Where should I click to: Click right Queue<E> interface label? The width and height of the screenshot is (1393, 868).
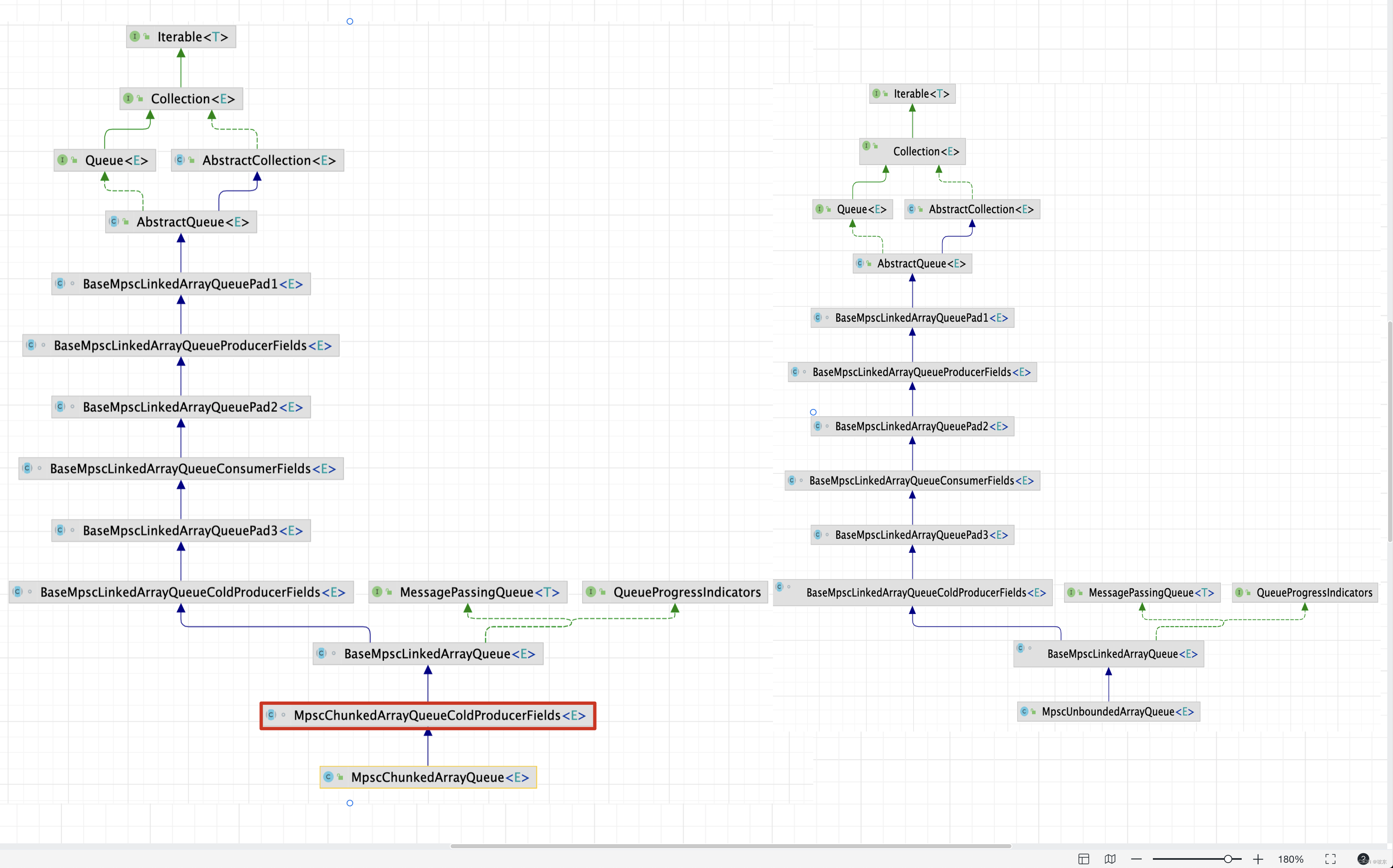point(861,209)
